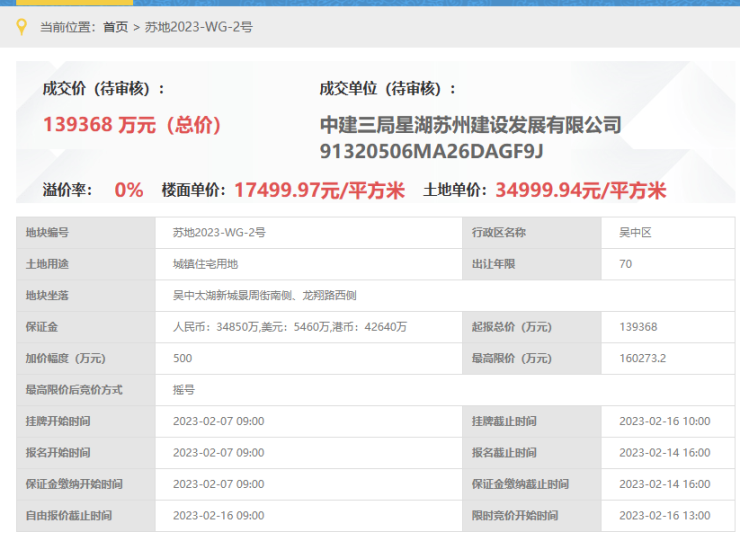740x541 pixels.
Task: Click the 成交单位（待审核） heading
Action: [x=387, y=88]
